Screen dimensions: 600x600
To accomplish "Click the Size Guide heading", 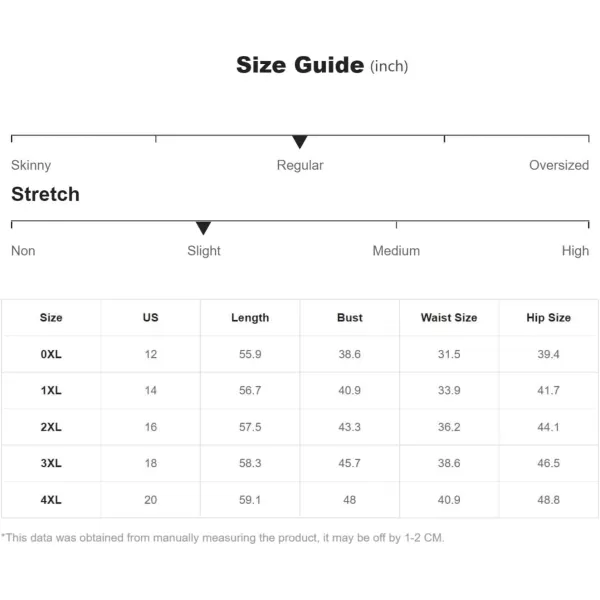I will (x=300, y=65).
